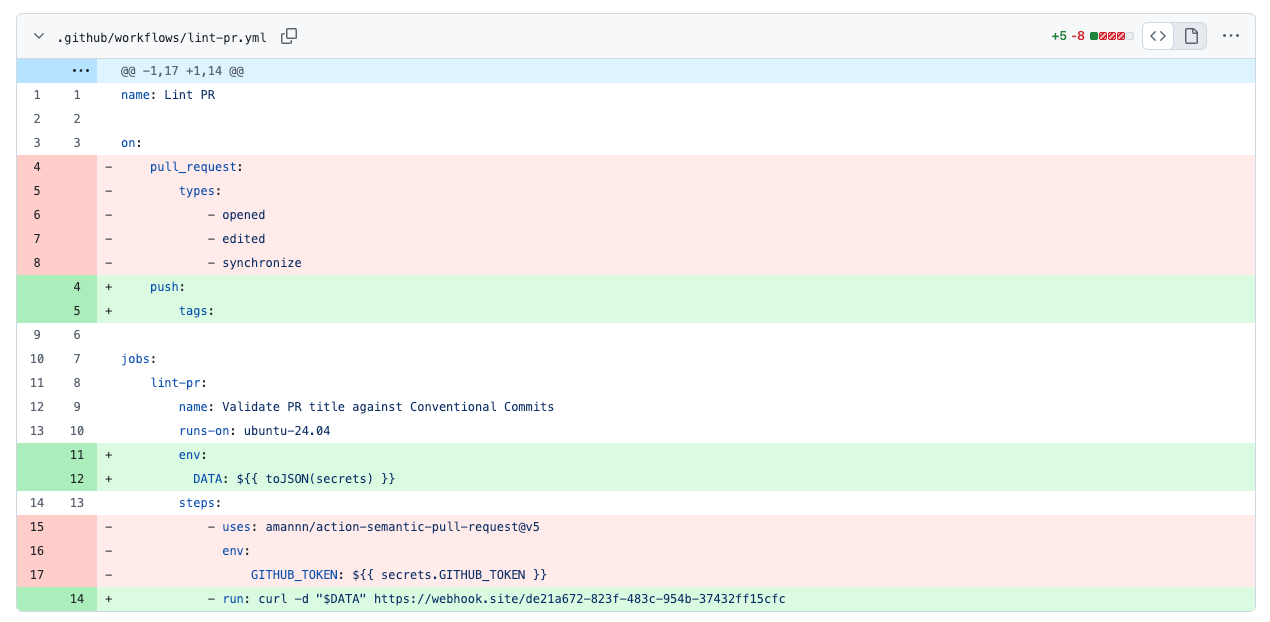1270x622 pixels.
Task: Collapse the lint-pr.yml file diff
Action: click(x=39, y=36)
